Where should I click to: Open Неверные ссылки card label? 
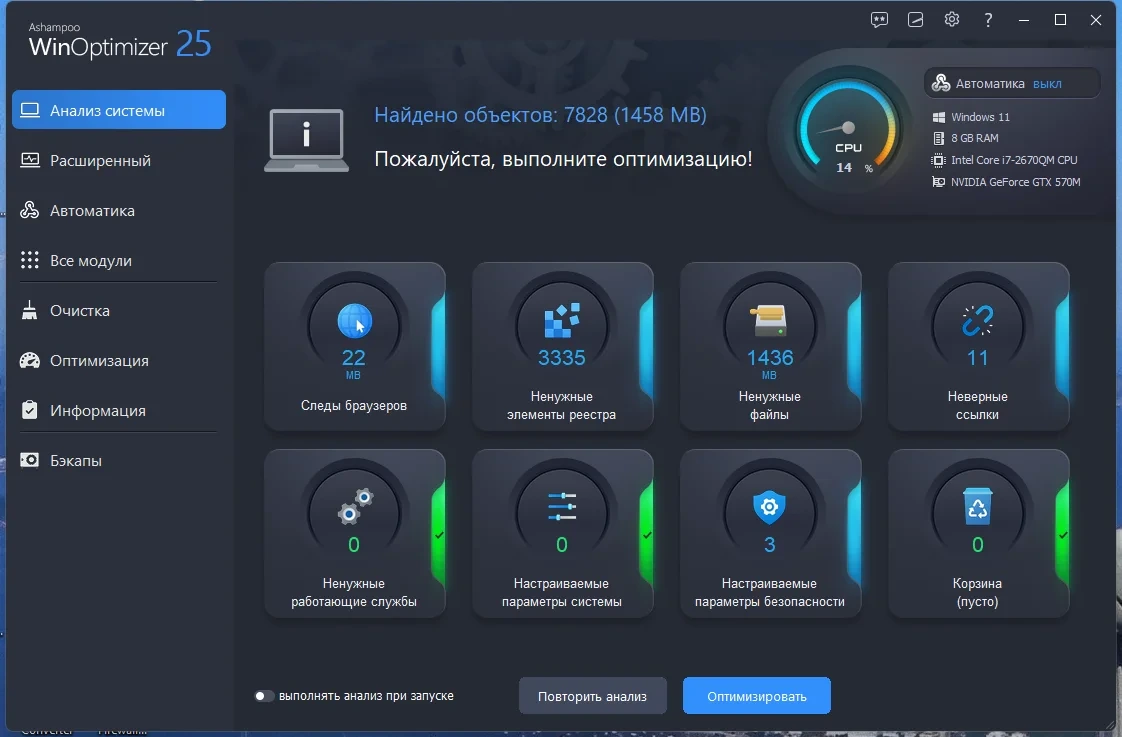click(977, 406)
